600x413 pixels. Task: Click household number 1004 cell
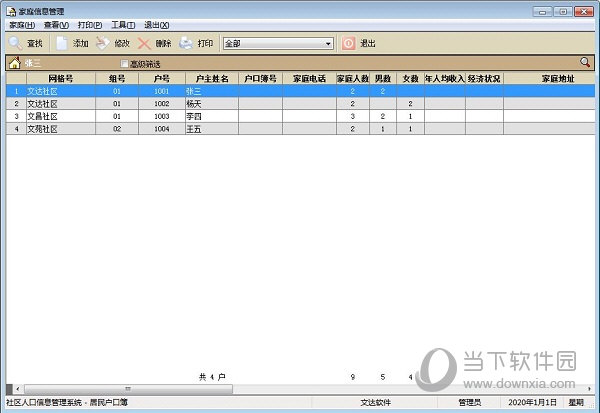[x=162, y=129]
